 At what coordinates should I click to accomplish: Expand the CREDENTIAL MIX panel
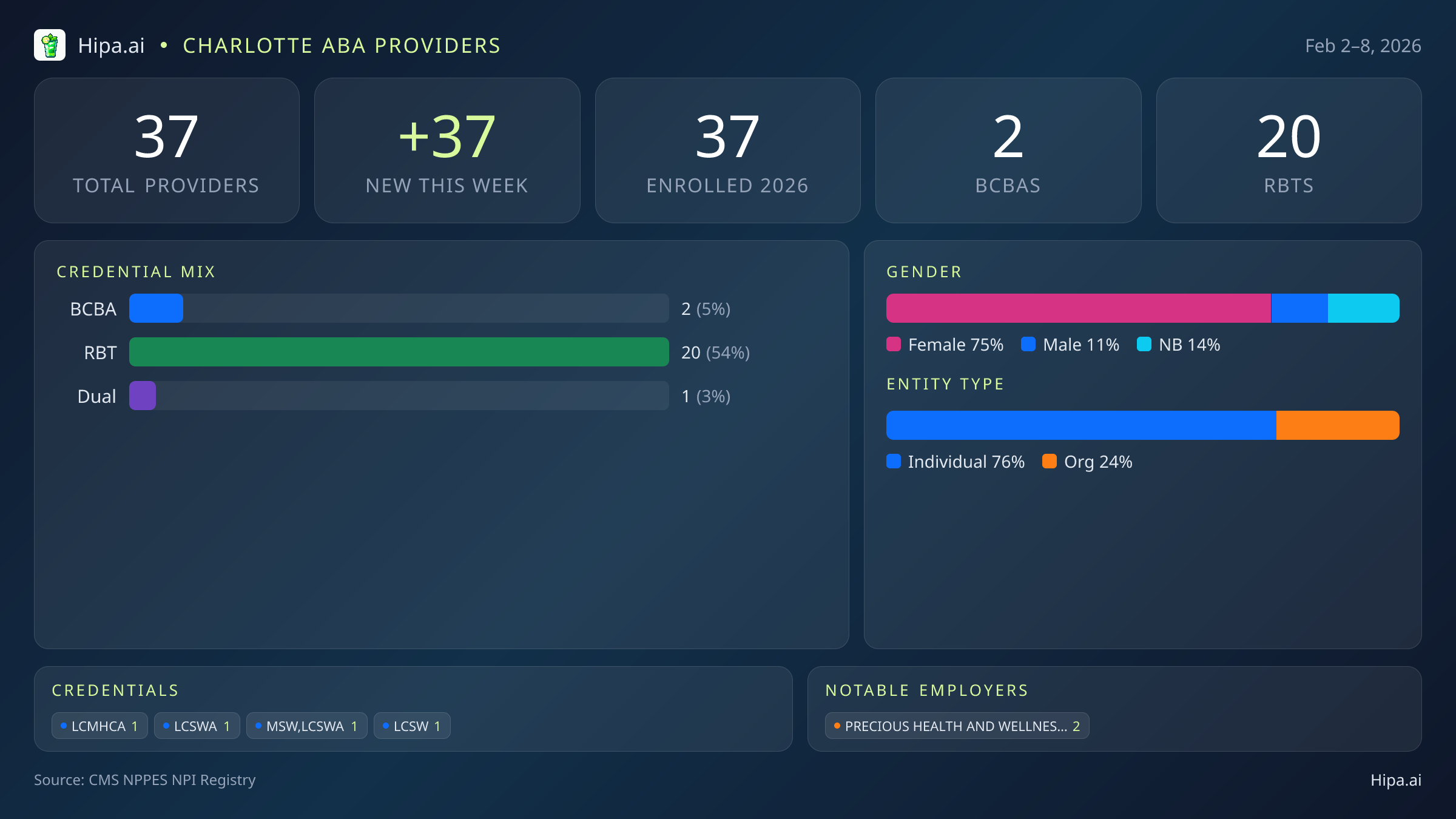tap(136, 272)
